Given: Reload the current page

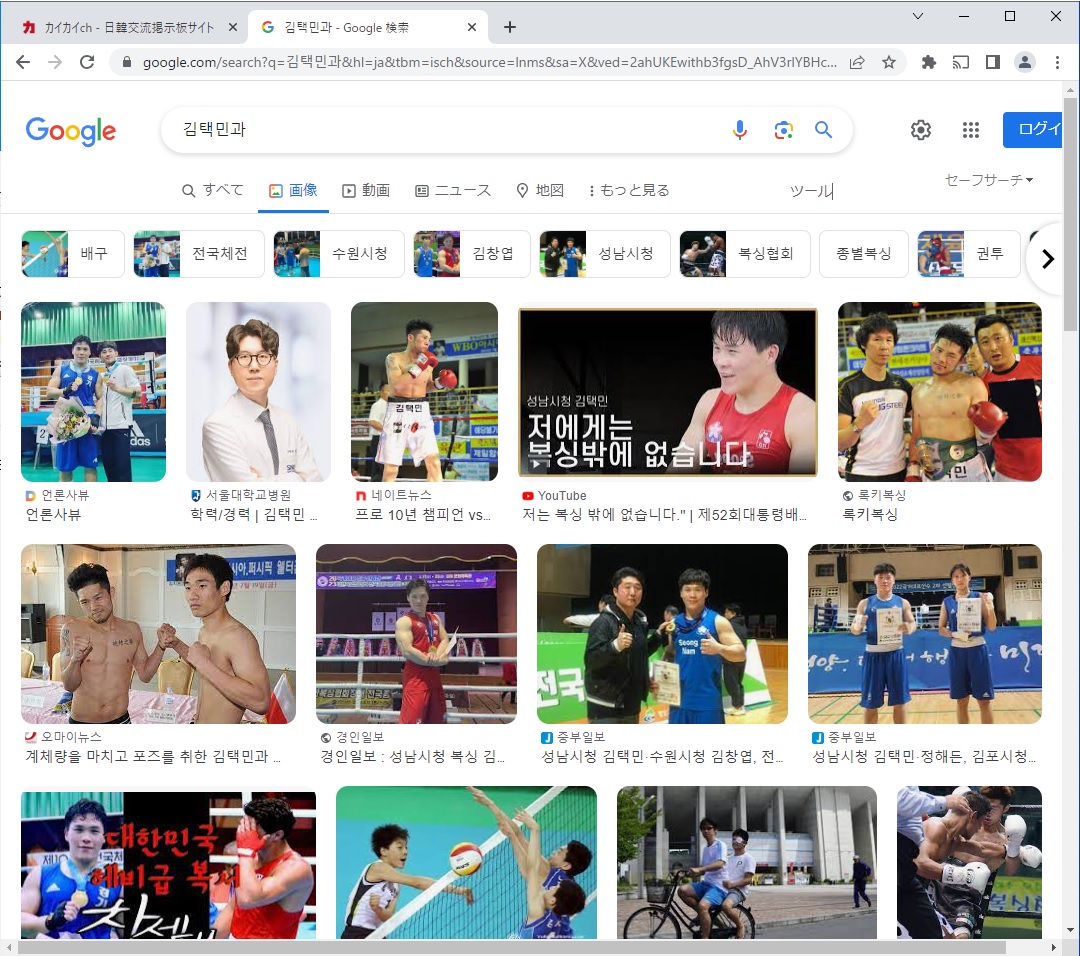Looking at the screenshot, I should (x=87, y=62).
